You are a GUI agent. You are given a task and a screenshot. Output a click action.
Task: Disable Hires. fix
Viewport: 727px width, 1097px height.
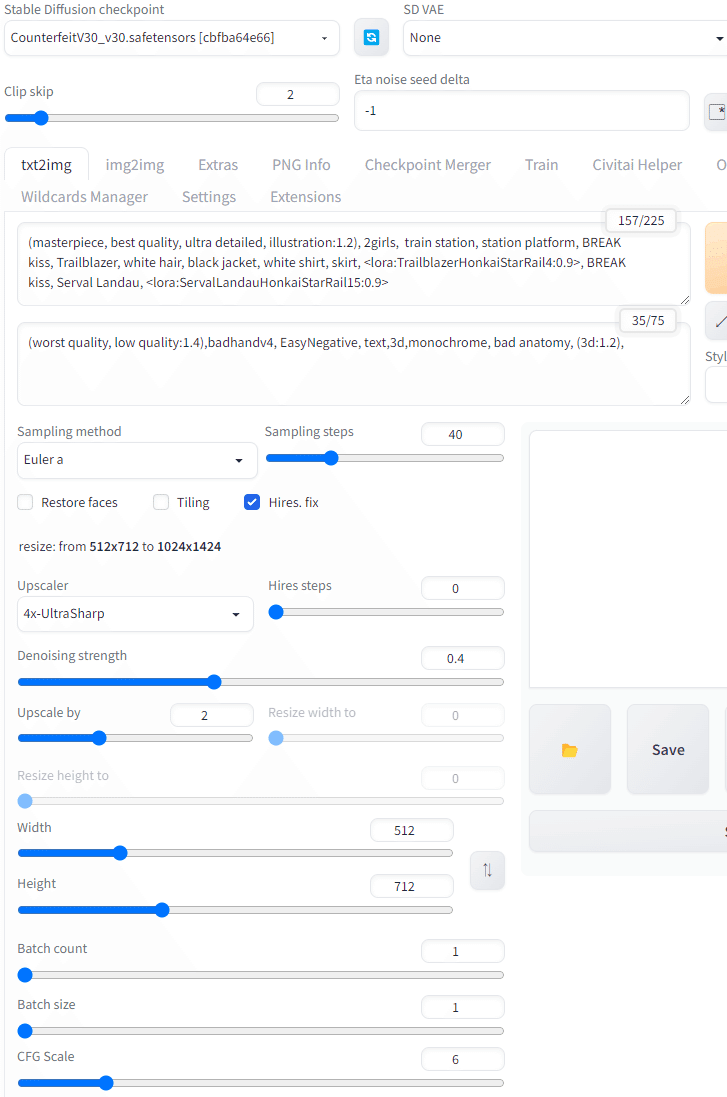(x=252, y=502)
